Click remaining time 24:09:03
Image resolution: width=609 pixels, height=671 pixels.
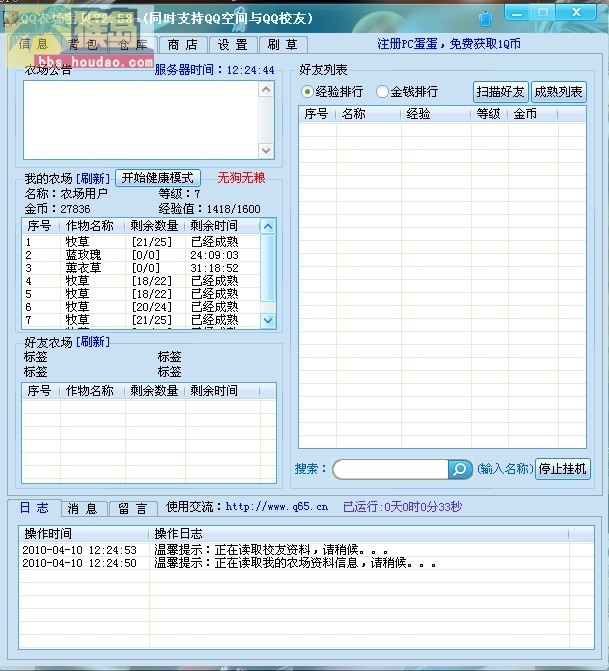214,255
